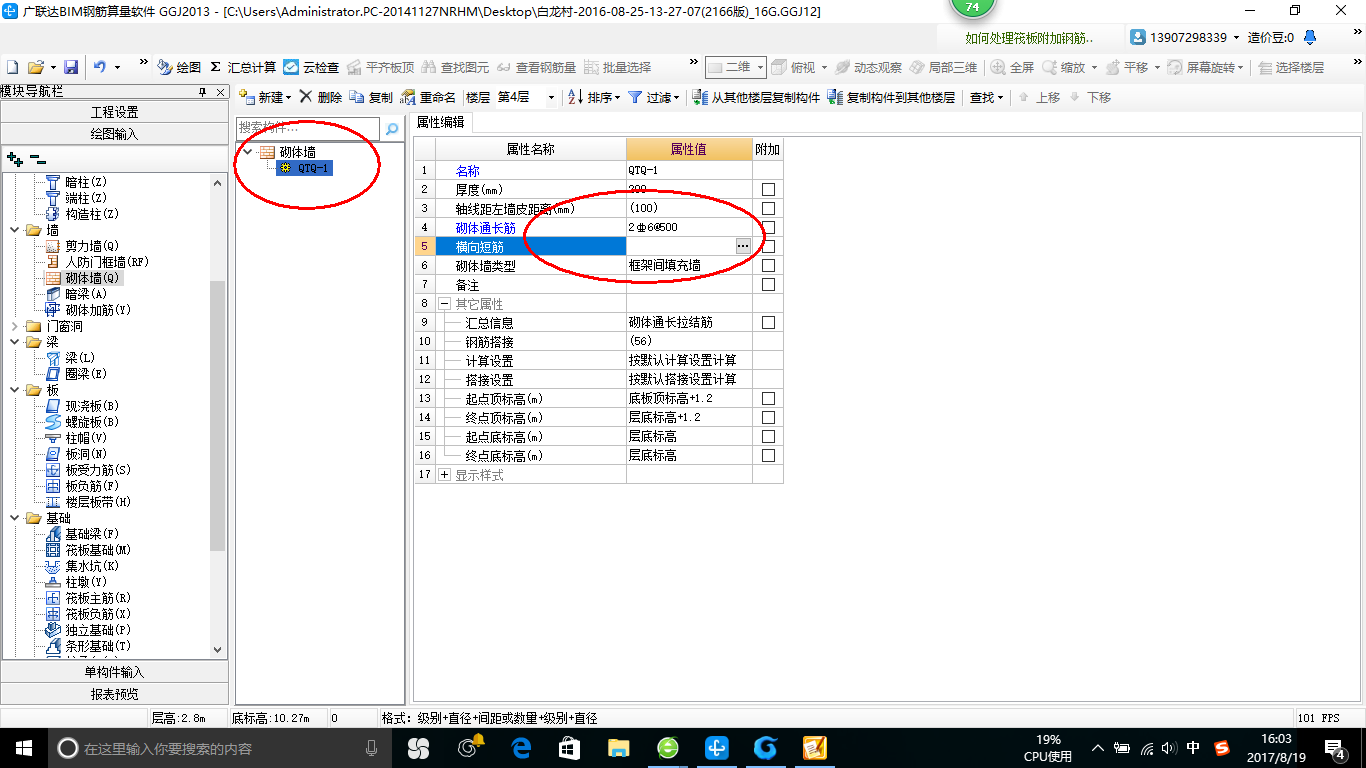Click the 重命名 rename button

428,97
